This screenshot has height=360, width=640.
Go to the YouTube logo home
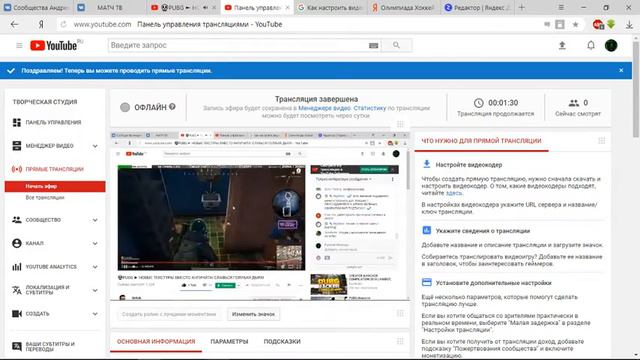point(54,45)
